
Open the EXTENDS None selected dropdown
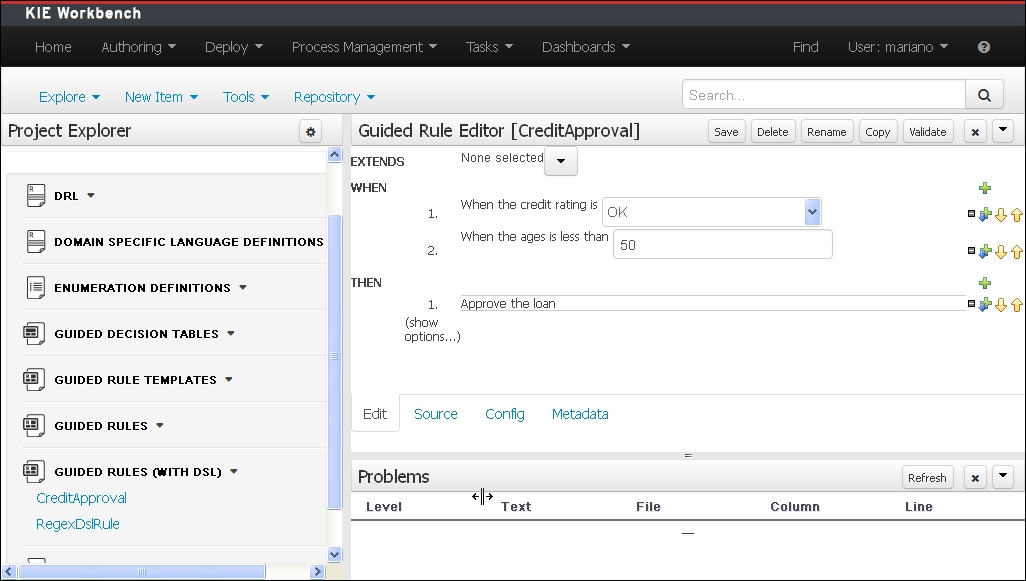click(x=561, y=161)
